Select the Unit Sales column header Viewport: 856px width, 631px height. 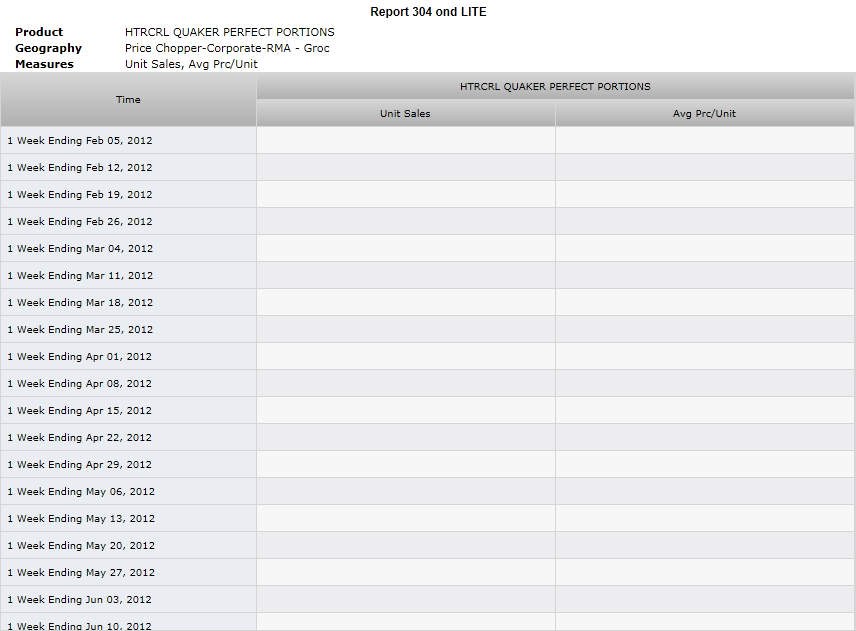[x=406, y=114]
